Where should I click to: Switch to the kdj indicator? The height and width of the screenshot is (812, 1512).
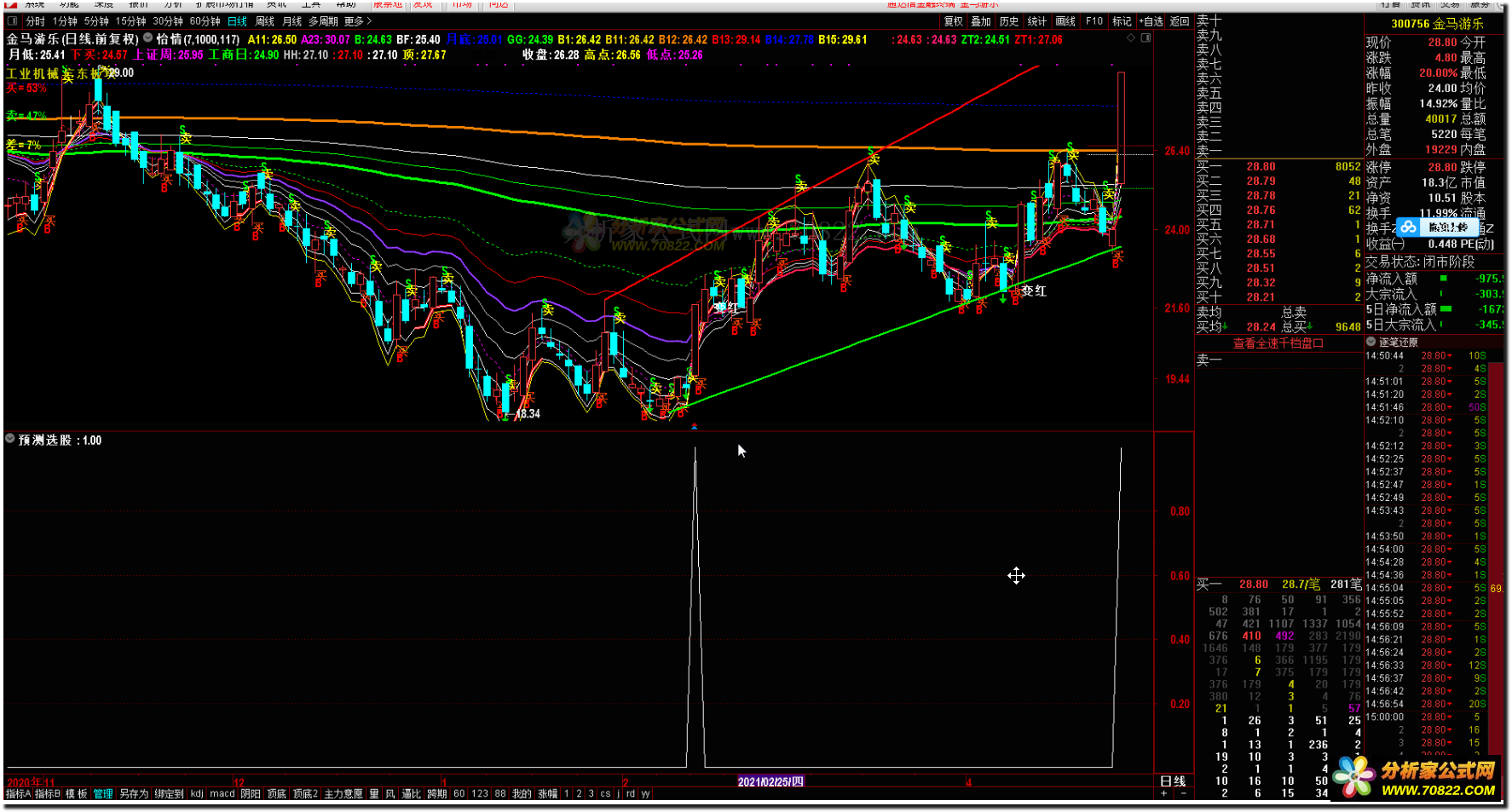coord(197,793)
